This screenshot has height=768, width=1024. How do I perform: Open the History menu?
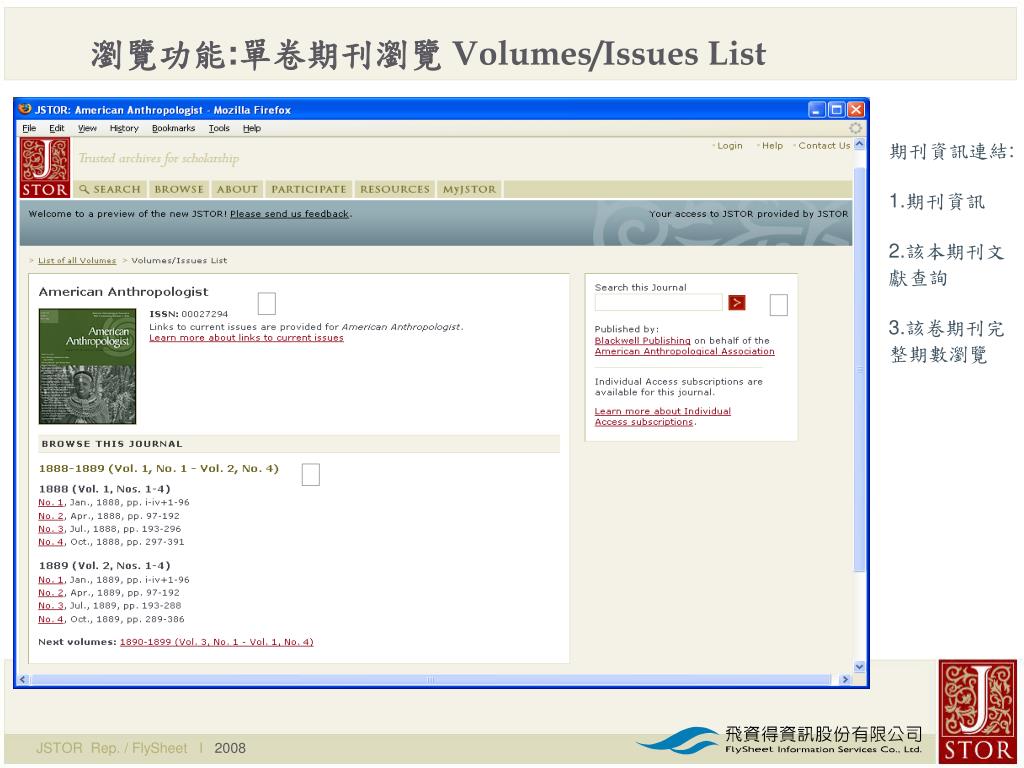pos(124,128)
